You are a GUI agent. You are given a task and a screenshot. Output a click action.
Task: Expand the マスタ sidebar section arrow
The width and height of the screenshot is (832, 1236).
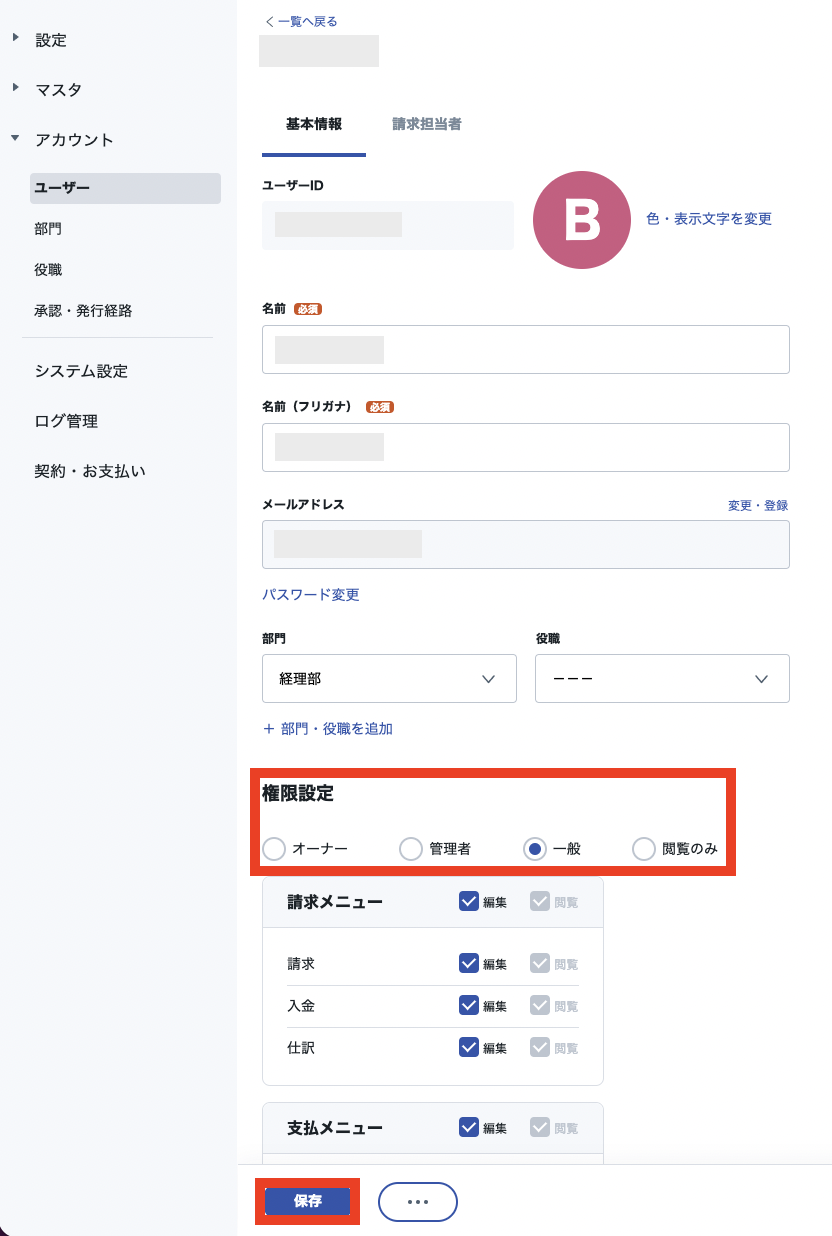click(15, 88)
